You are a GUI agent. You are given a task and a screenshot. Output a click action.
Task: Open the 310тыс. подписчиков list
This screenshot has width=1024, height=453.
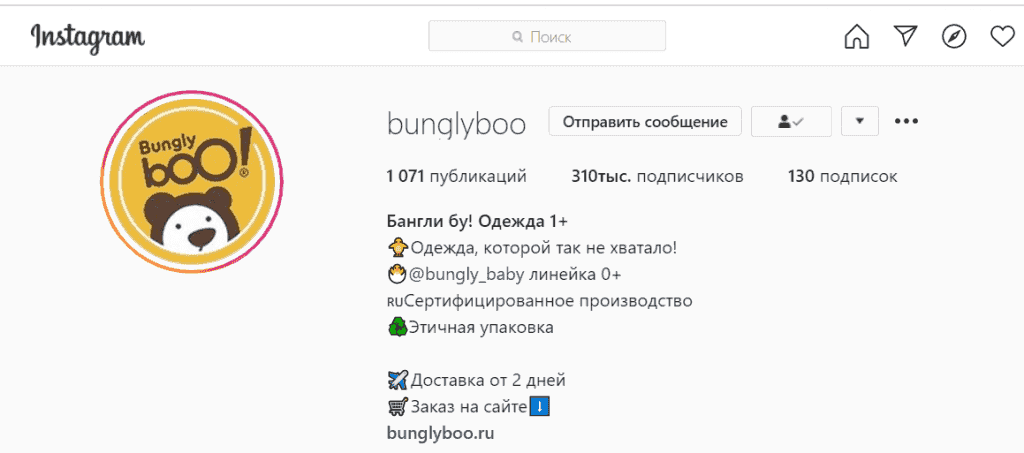(x=658, y=176)
